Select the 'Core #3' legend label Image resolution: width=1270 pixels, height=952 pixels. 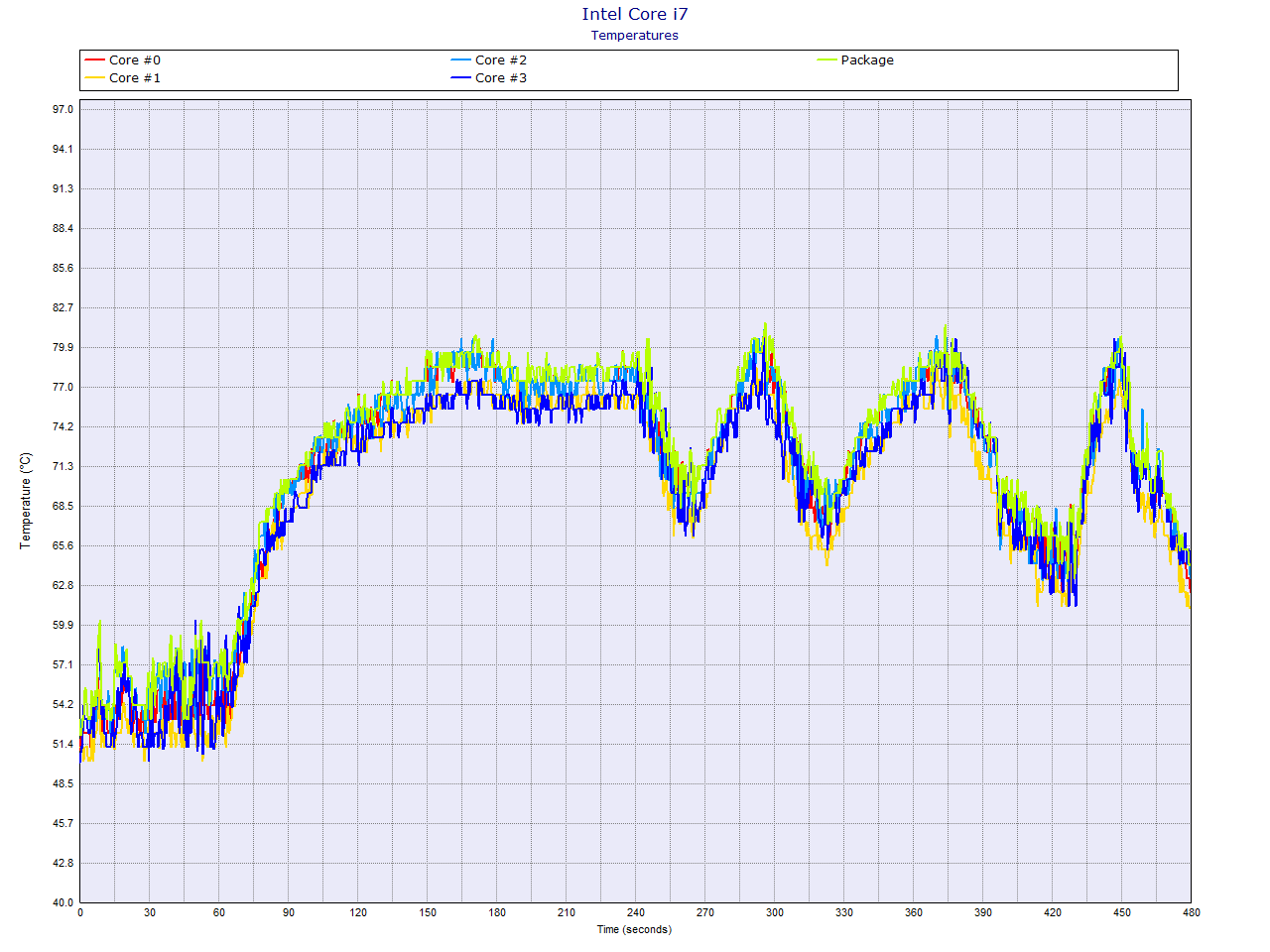click(501, 78)
